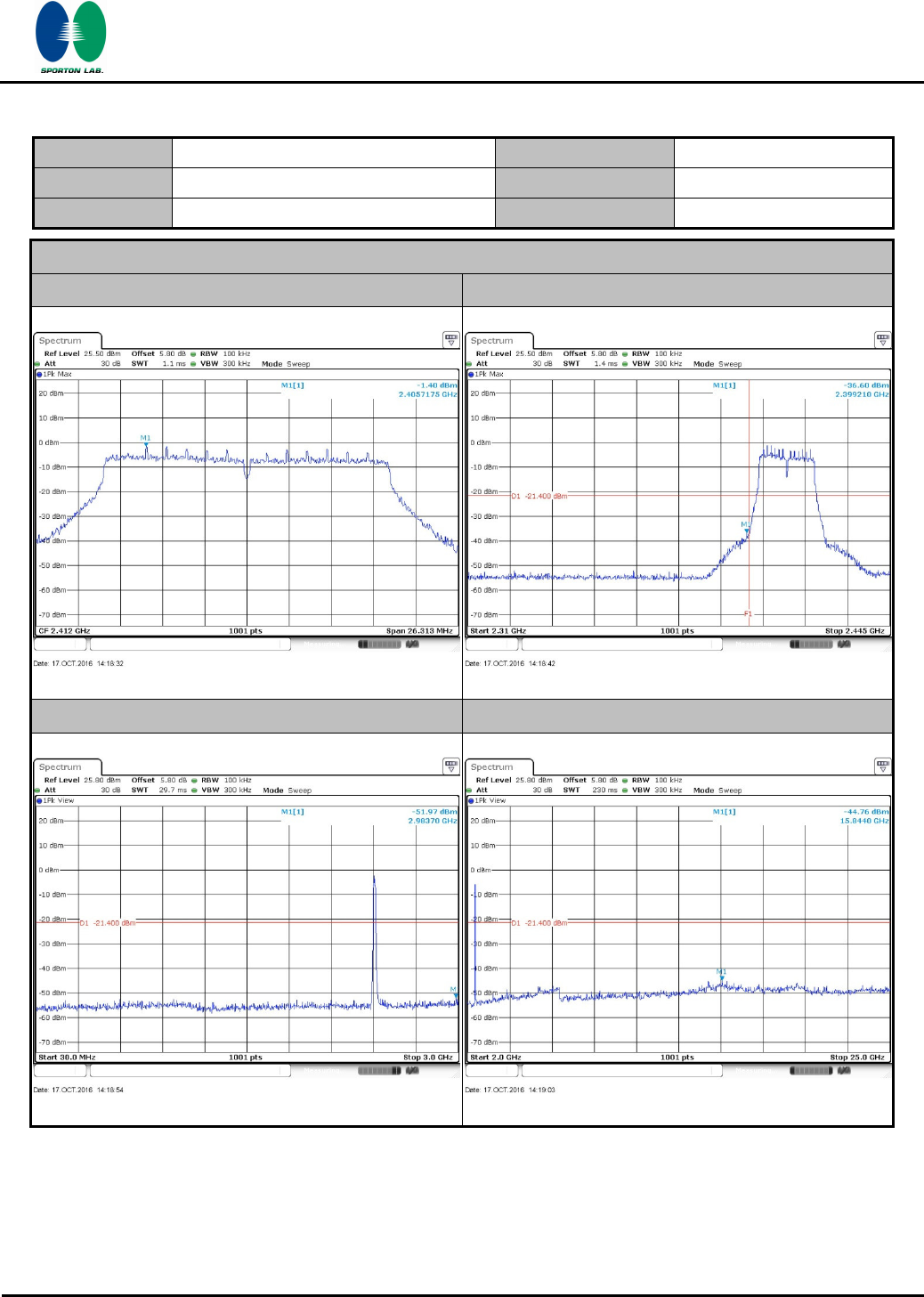Click the progress bar under the Stop 3.0 GHz plot
Viewport: 924px width, 1297px height.
click(x=380, y=1071)
